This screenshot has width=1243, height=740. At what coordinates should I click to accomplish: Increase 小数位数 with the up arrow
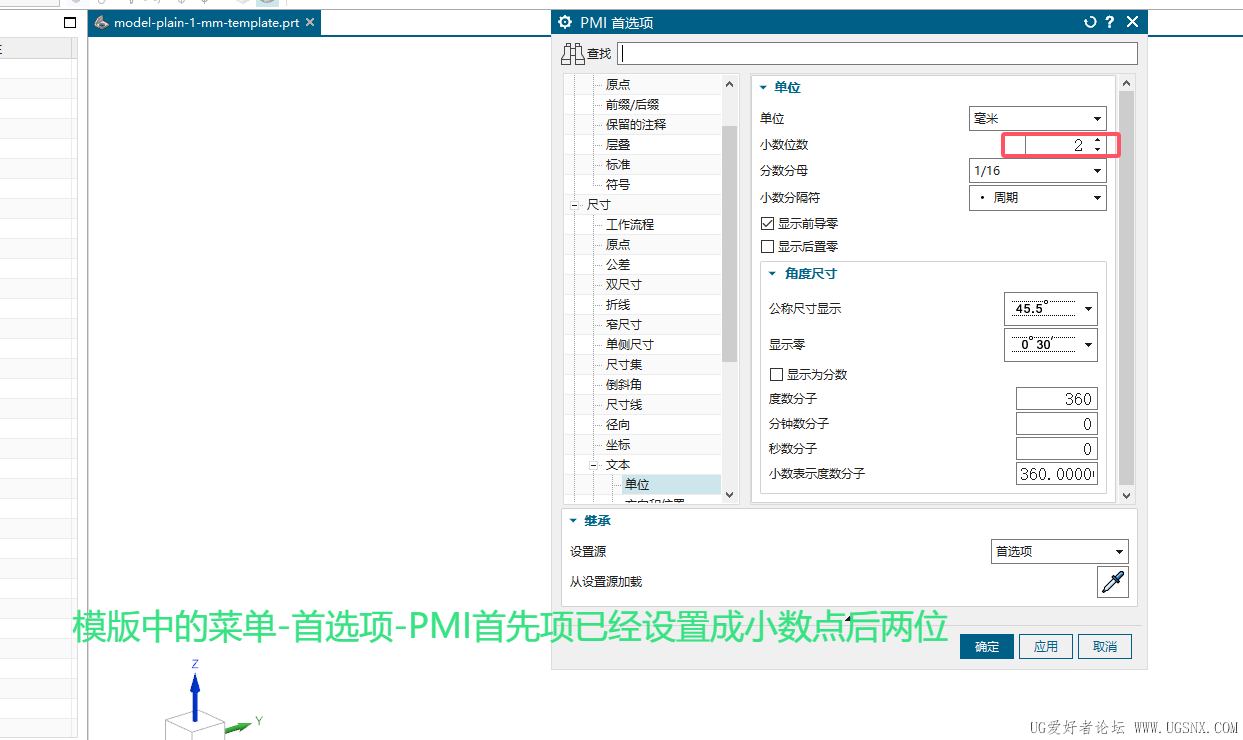click(x=1097, y=140)
